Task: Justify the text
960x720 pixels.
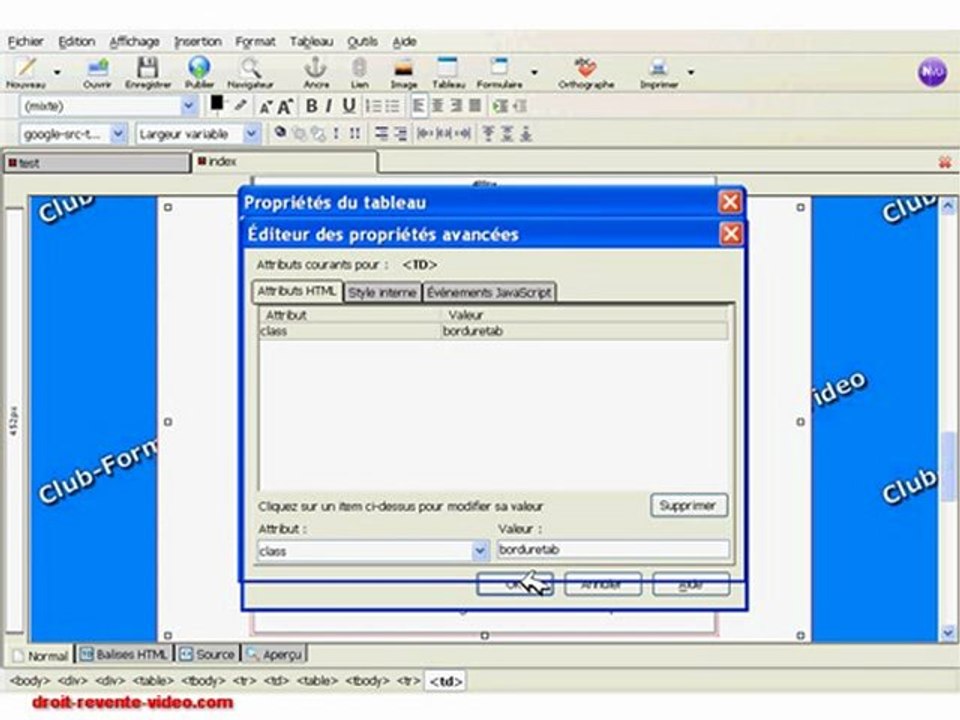Action: click(474, 106)
